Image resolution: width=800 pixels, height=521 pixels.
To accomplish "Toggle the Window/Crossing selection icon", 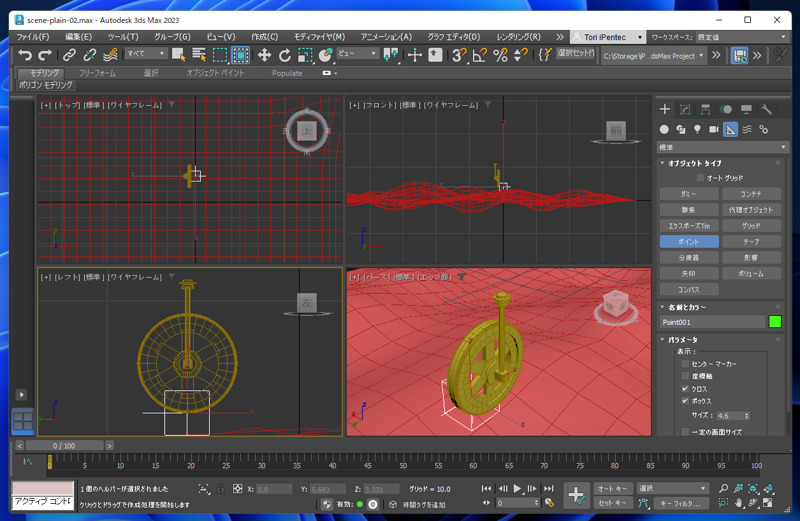I will click(x=241, y=55).
